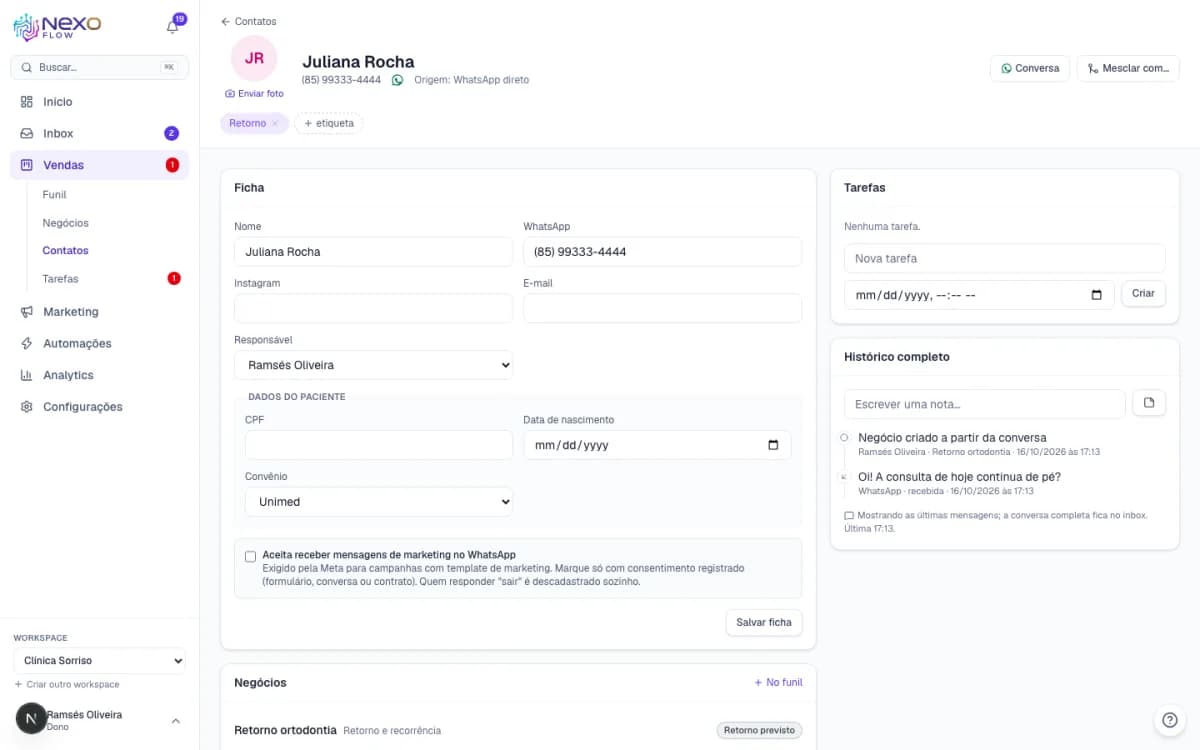The height and width of the screenshot is (750, 1200).
Task: Open Inbox in the sidebar
Action: coord(99,133)
